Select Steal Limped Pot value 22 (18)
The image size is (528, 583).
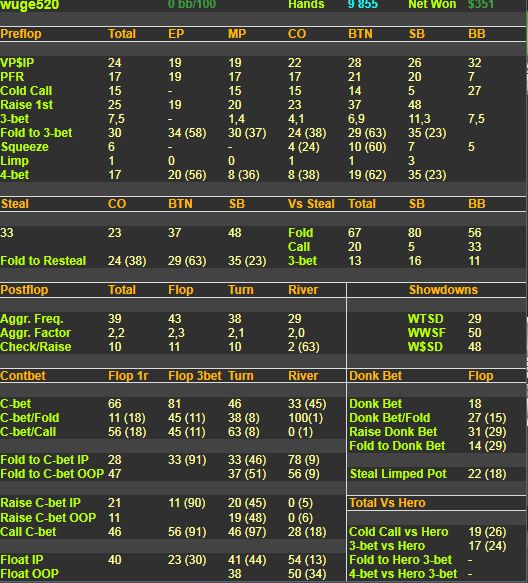487,474
